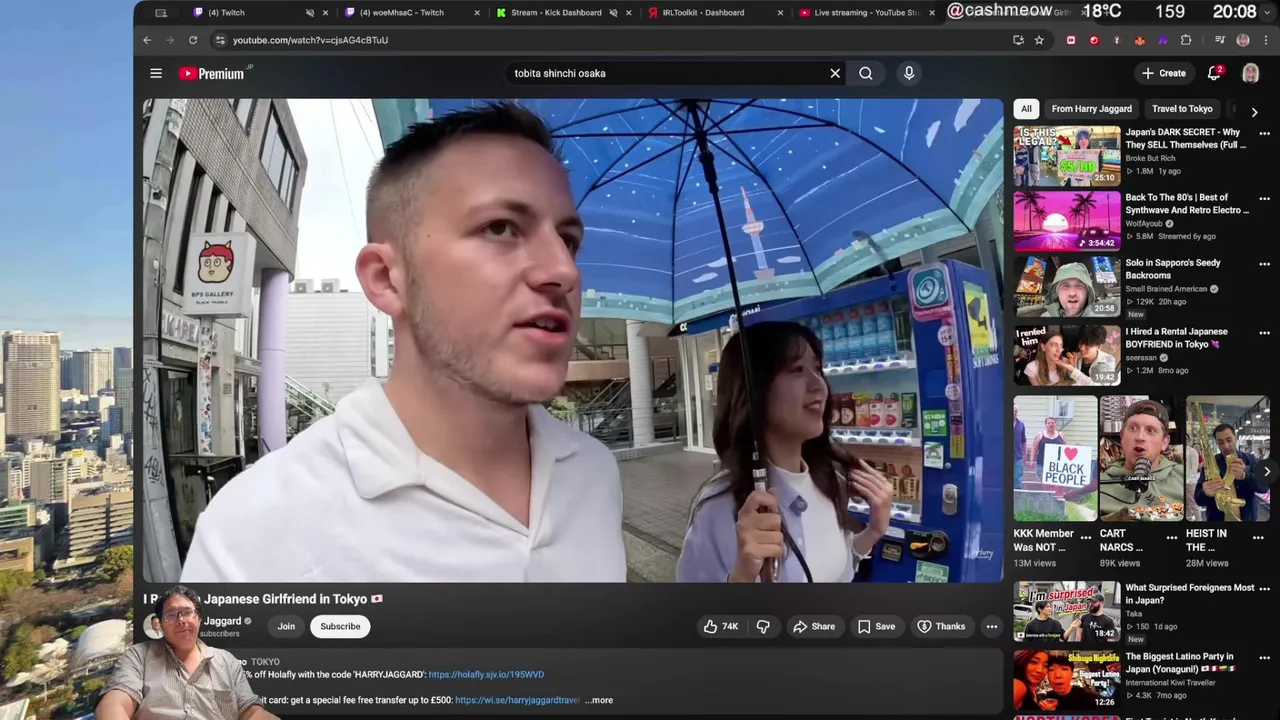Open the holafly.sjv.io link
The image size is (1280, 720).
click(486, 675)
